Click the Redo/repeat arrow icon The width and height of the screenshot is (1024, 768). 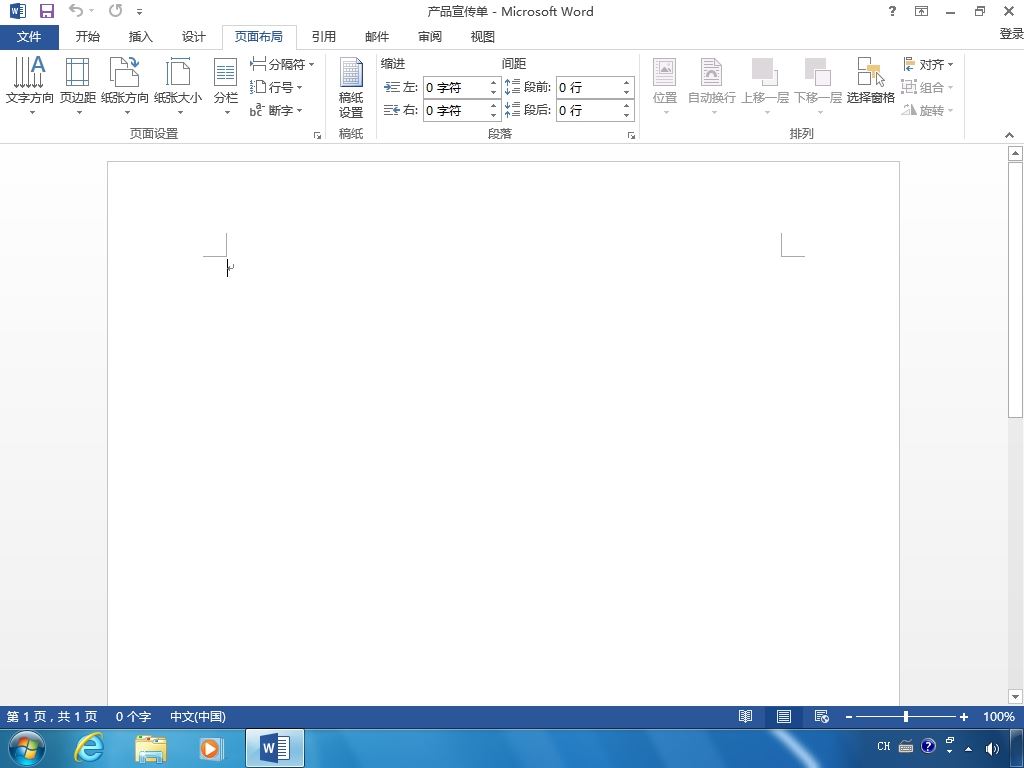tap(116, 10)
